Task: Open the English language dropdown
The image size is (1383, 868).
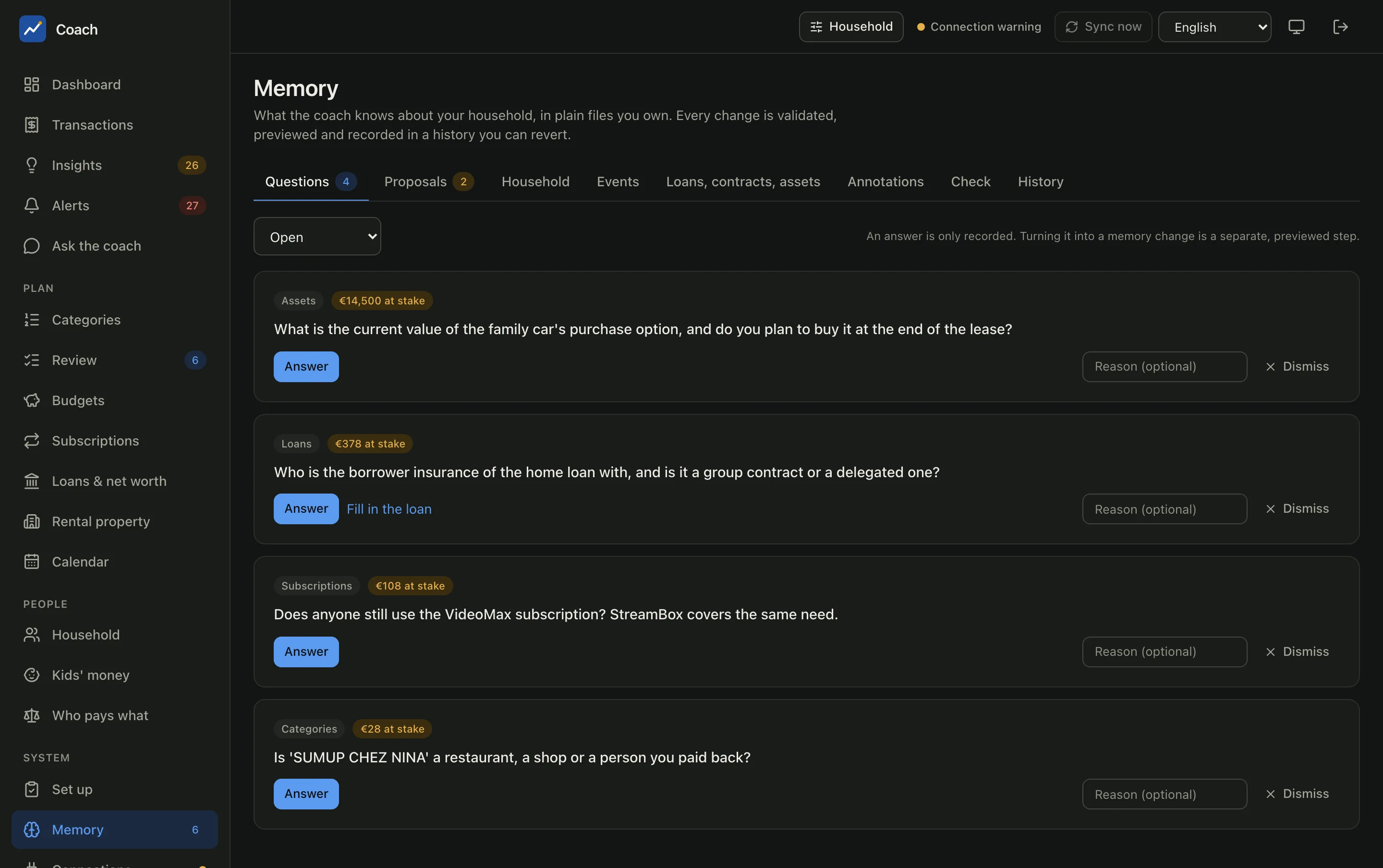Action: coord(1214,27)
